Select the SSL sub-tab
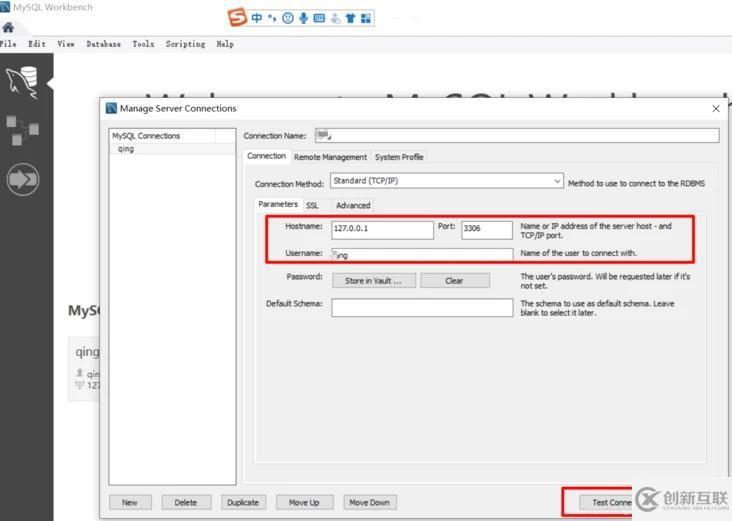 click(312, 205)
